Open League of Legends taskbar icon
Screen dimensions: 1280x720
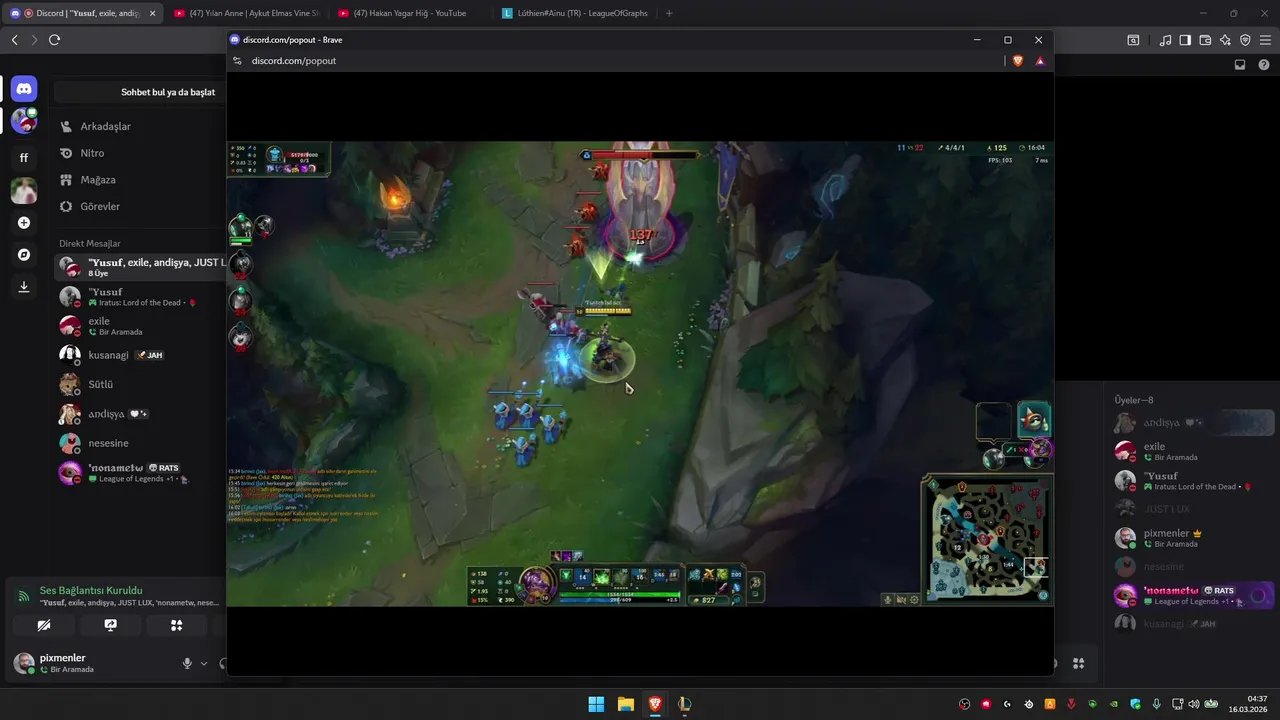pyautogui.click(x=684, y=704)
